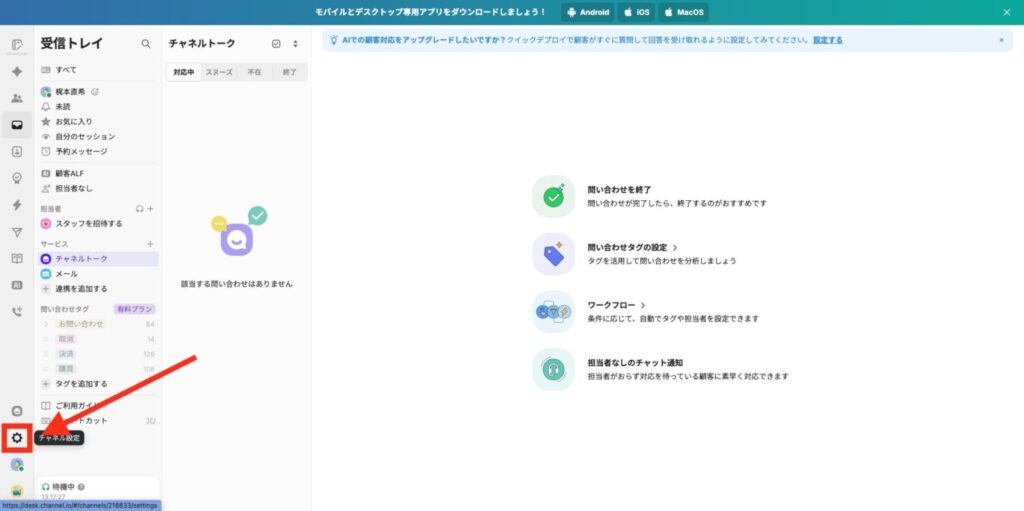Click the phone call icon in left rail
1024x511 pixels.
17,311
